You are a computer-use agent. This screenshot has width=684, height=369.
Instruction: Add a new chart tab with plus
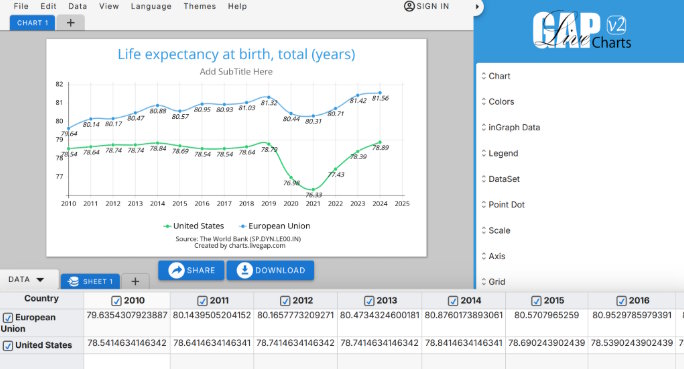pyautogui.click(x=71, y=23)
